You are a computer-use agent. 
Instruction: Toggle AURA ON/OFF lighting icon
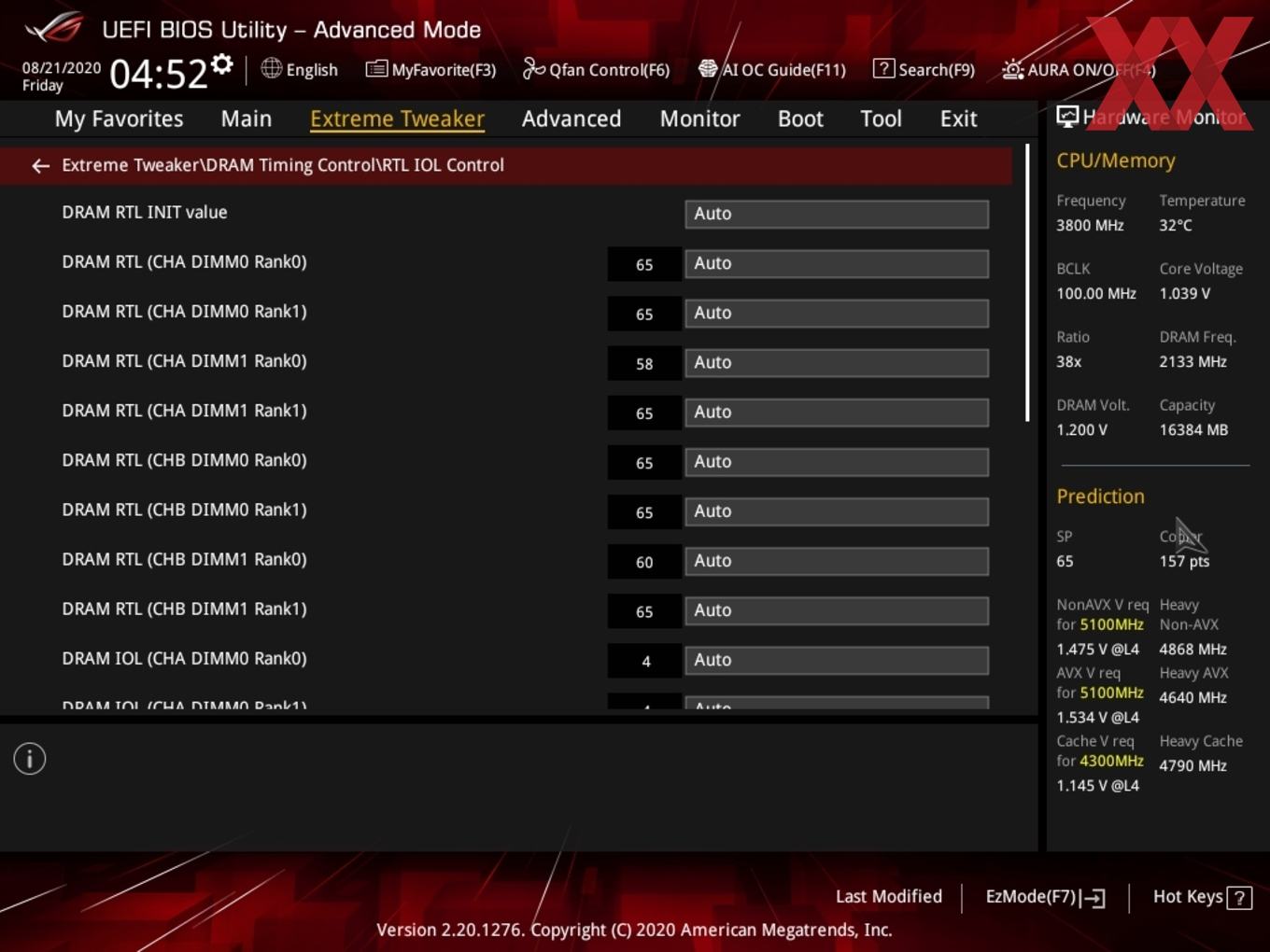(1012, 69)
